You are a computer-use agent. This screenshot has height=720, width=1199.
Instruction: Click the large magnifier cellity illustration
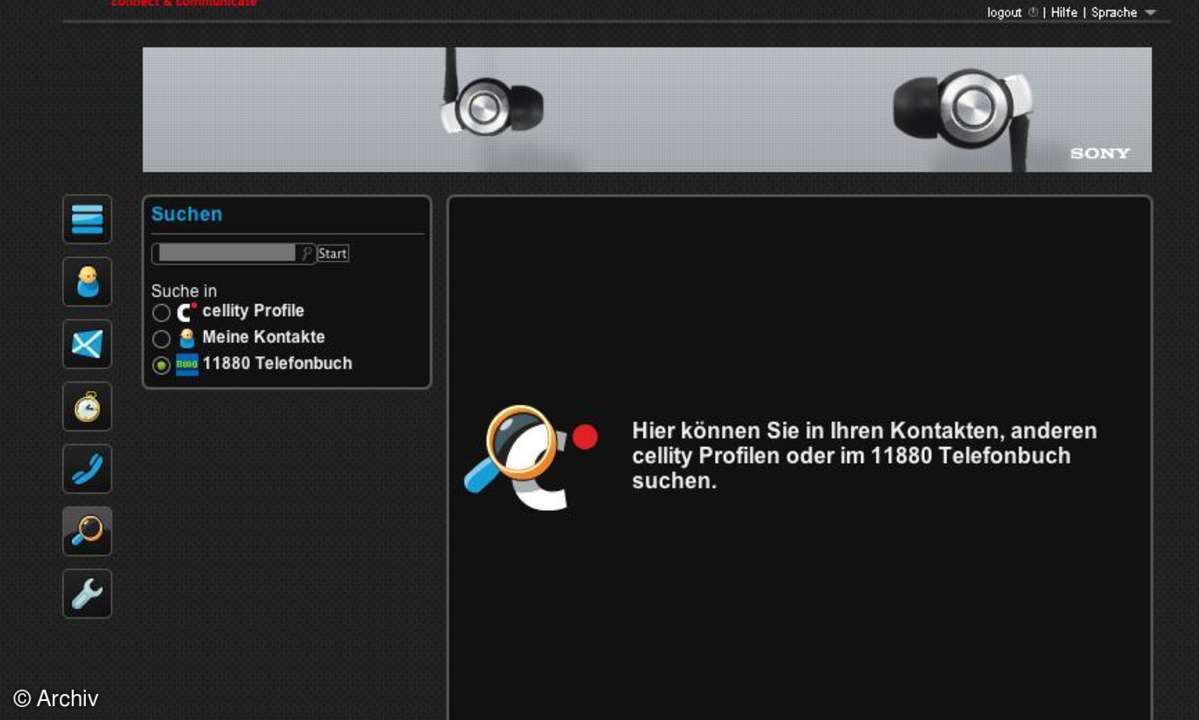pyautogui.click(x=530, y=457)
